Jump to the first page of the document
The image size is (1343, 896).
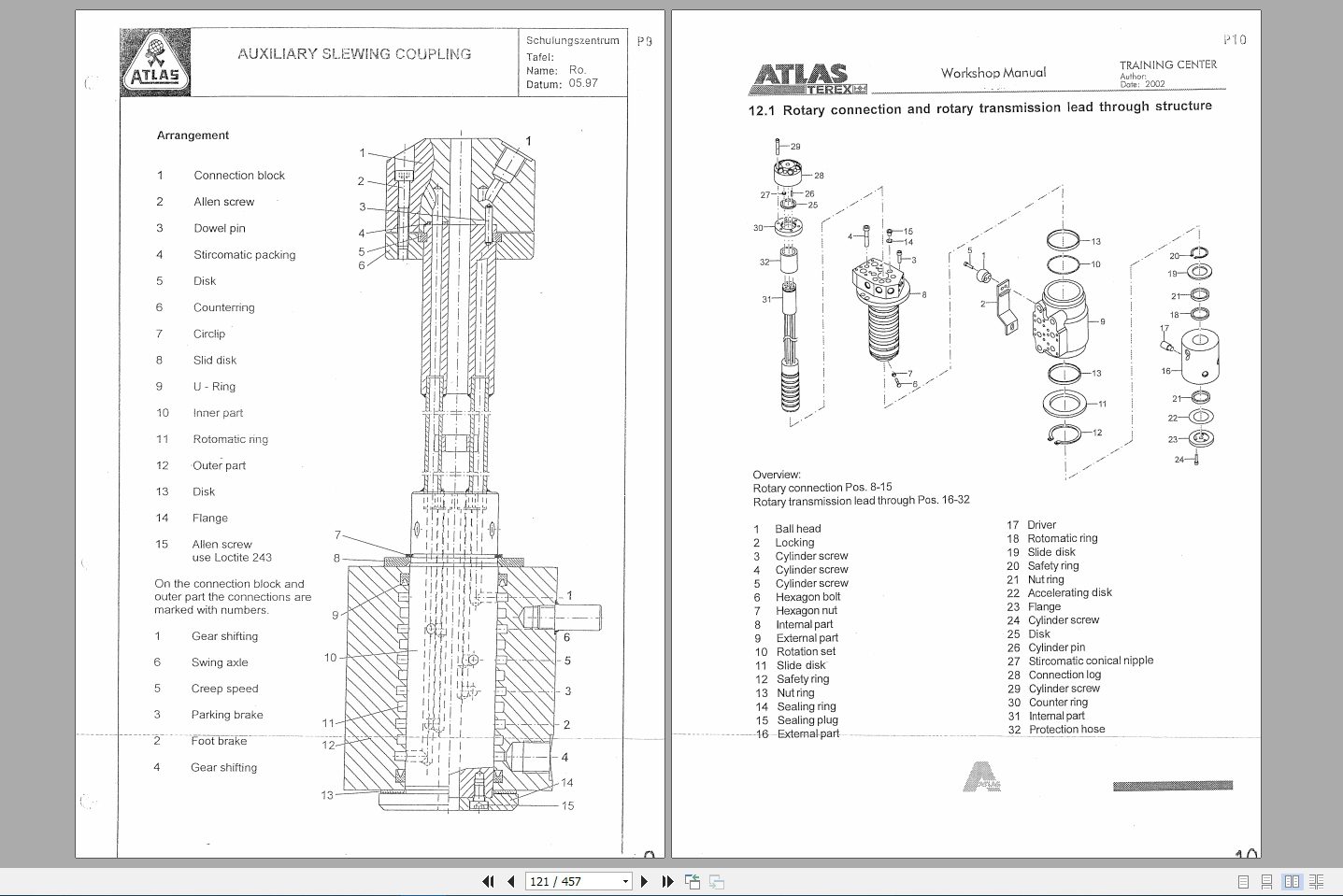click(488, 881)
